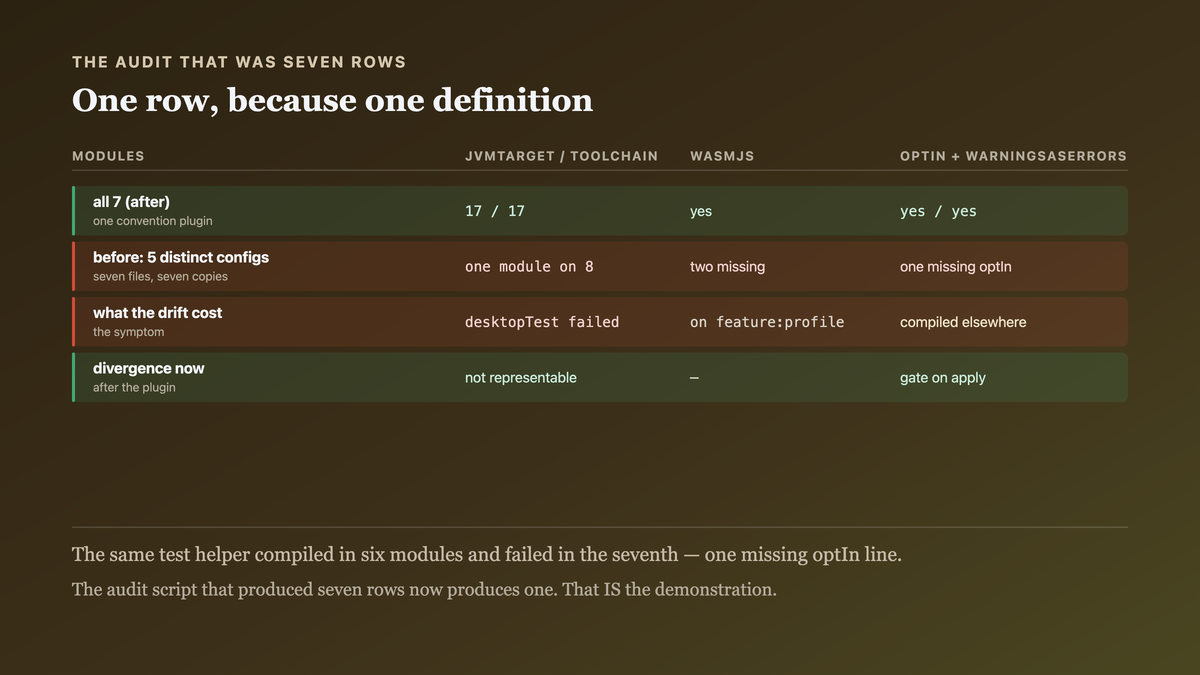Click the footer sentence starting "The same test helper"
The height and width of the screenshot is (675, 1200).
click(487, 554)
